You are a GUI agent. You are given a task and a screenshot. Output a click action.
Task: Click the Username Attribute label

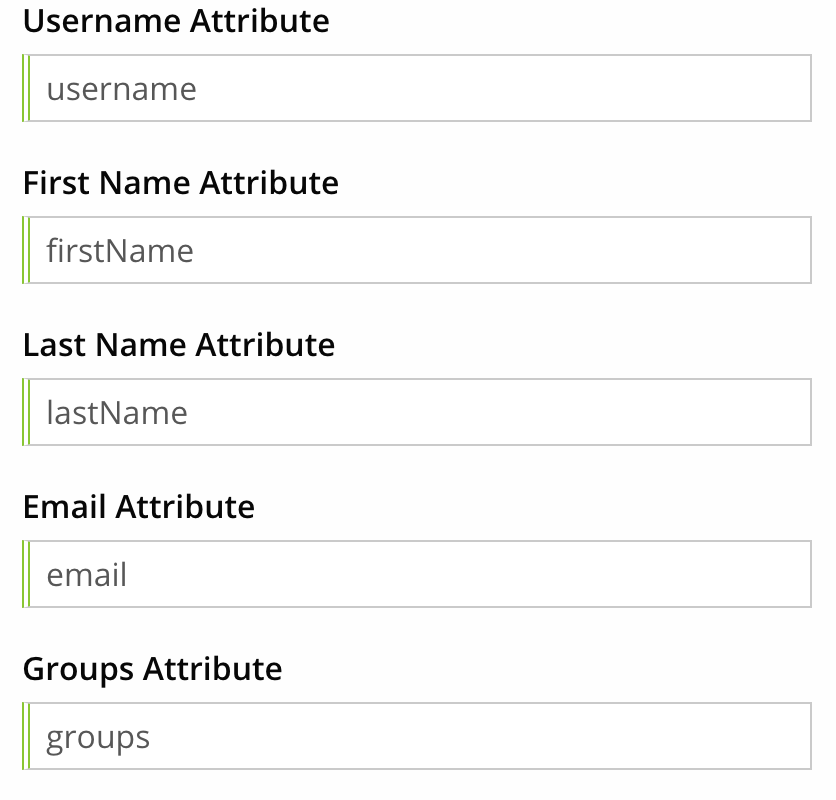(x=178, y=21)
